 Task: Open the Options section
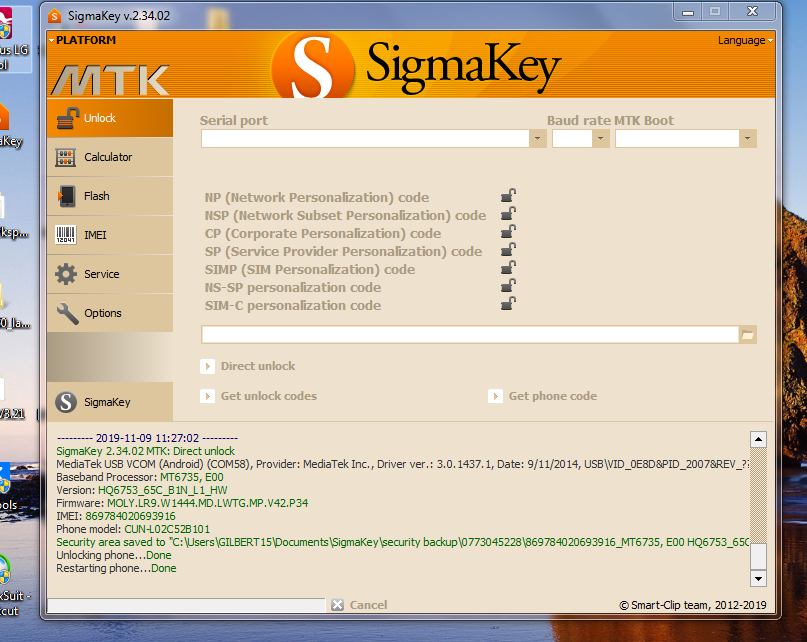click(110, 313)
